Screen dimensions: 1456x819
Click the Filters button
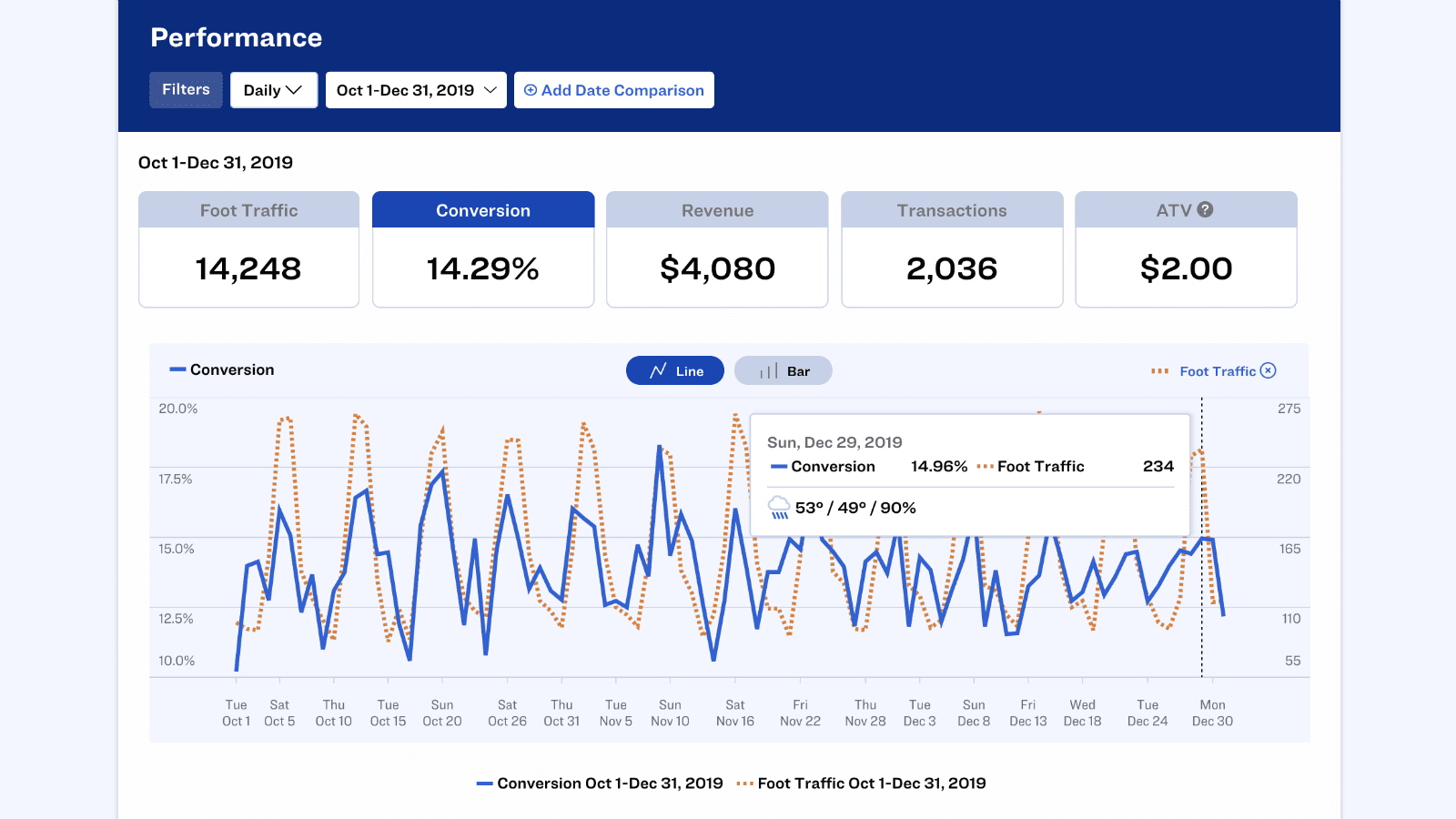coord(186,89)
